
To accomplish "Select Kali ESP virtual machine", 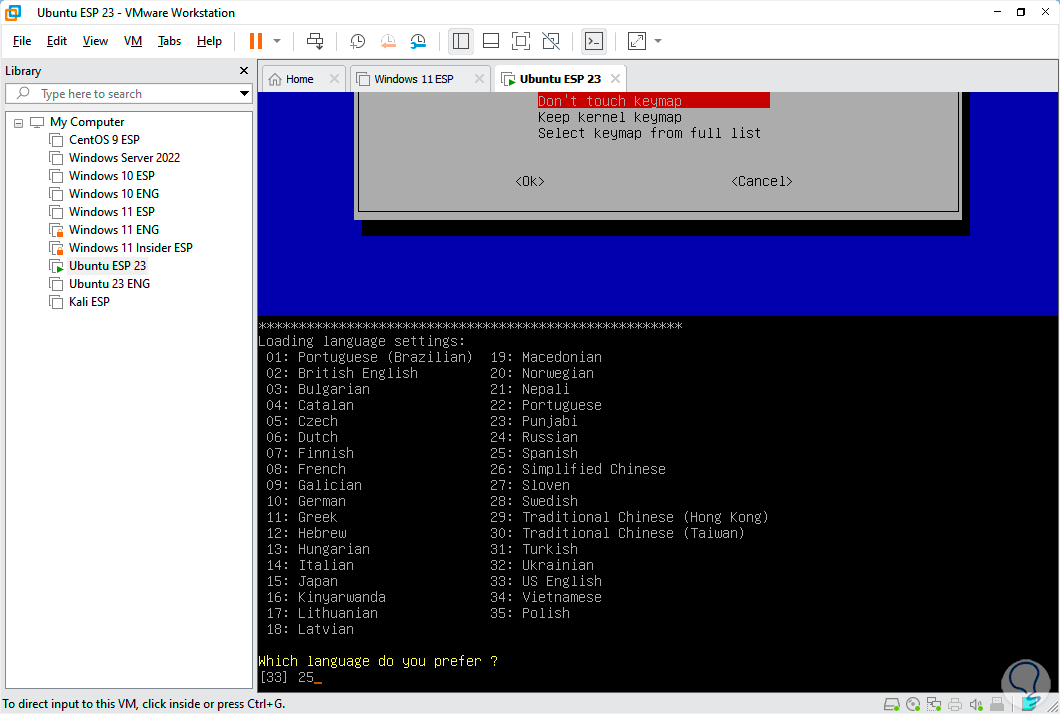I will pyautogui.click(x=89, y=302).
